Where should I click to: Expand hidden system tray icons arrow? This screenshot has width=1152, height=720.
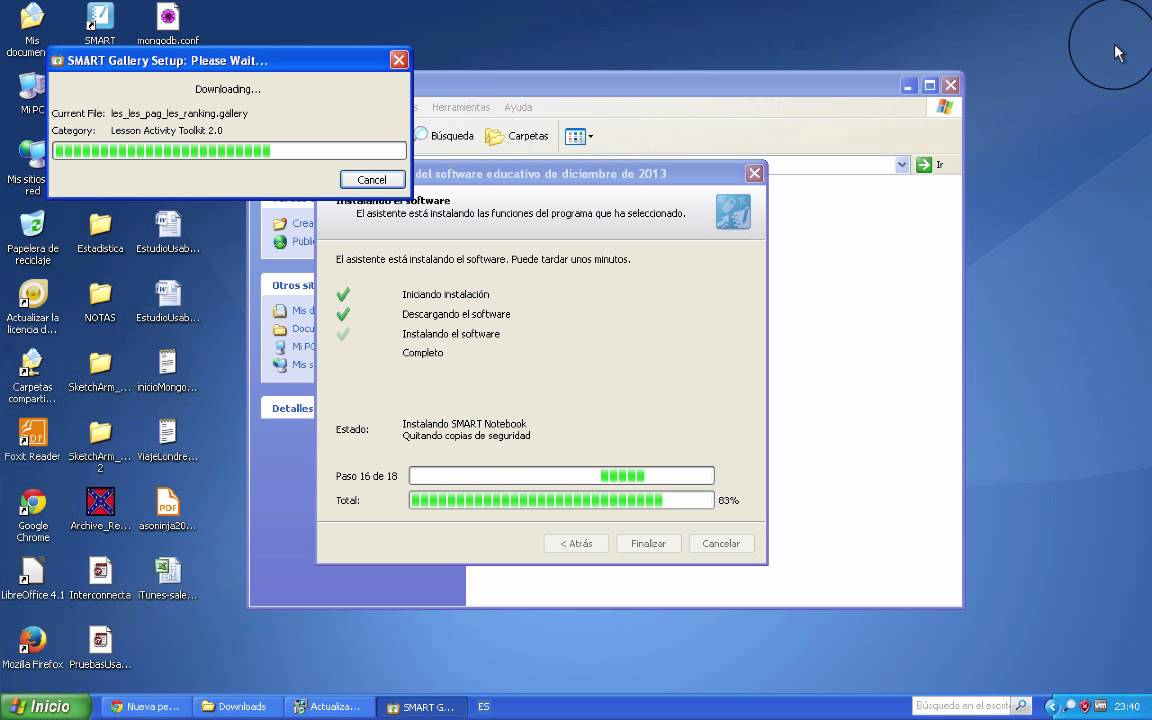tap(1051, 707)
